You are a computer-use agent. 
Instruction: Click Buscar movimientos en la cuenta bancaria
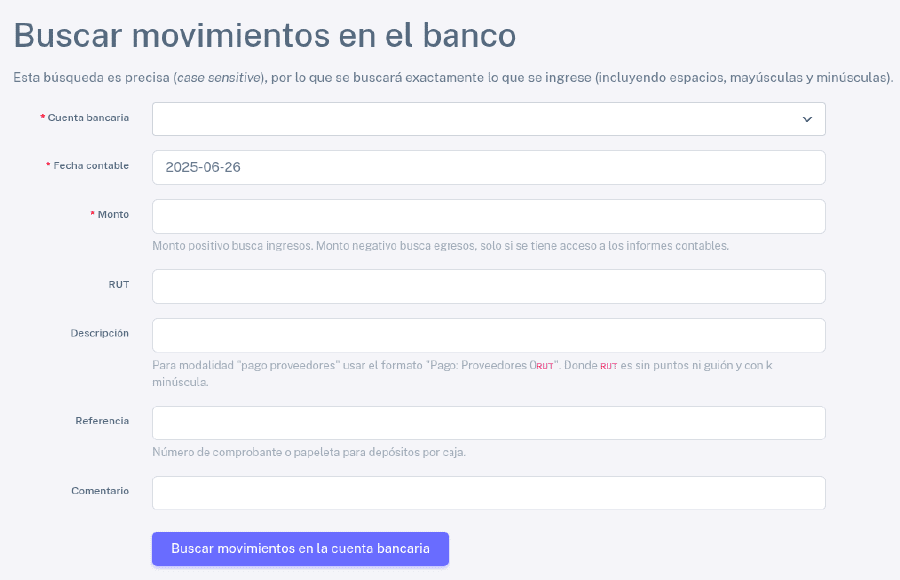pos(300,548)
